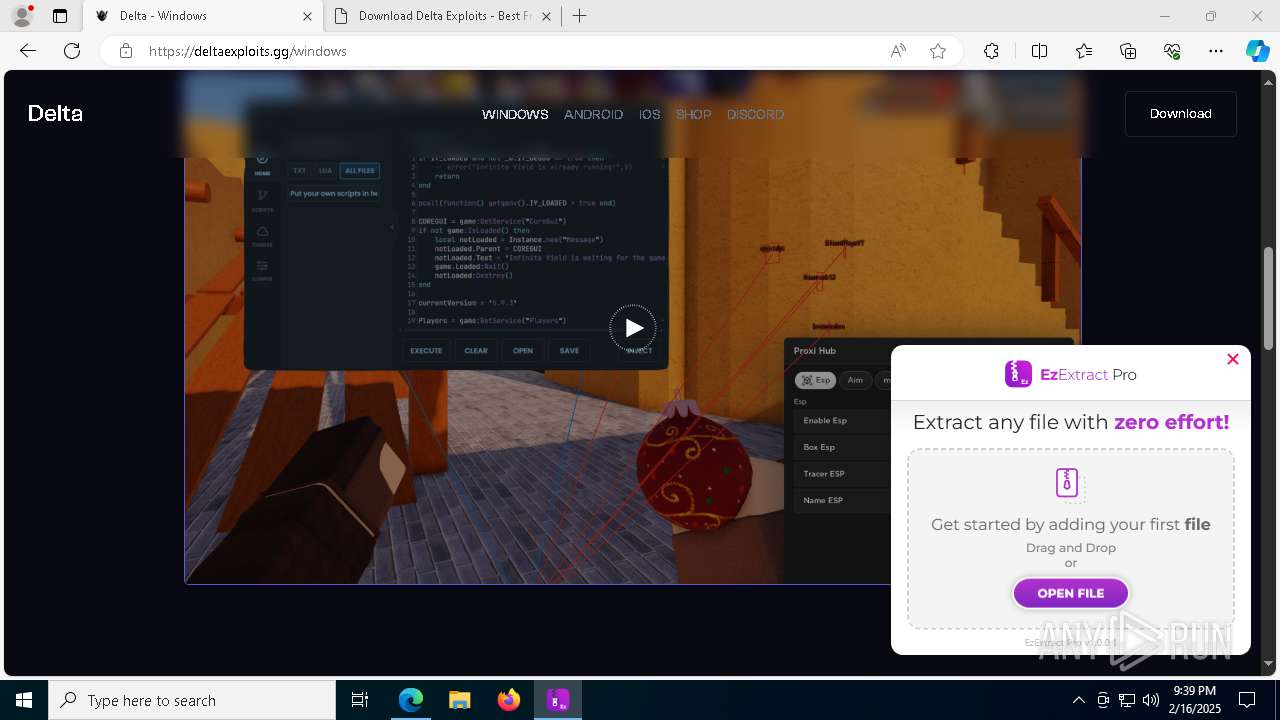Open the notification center icon
The width and height of the screenshot is (1280, 720).
pos(1247,700)
